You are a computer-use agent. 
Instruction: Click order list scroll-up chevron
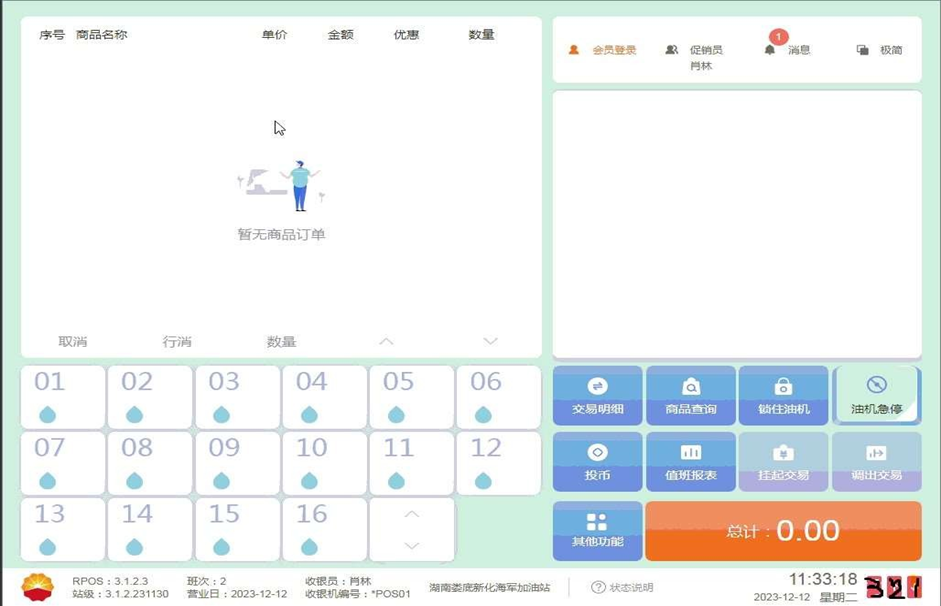tap(386, 342)
